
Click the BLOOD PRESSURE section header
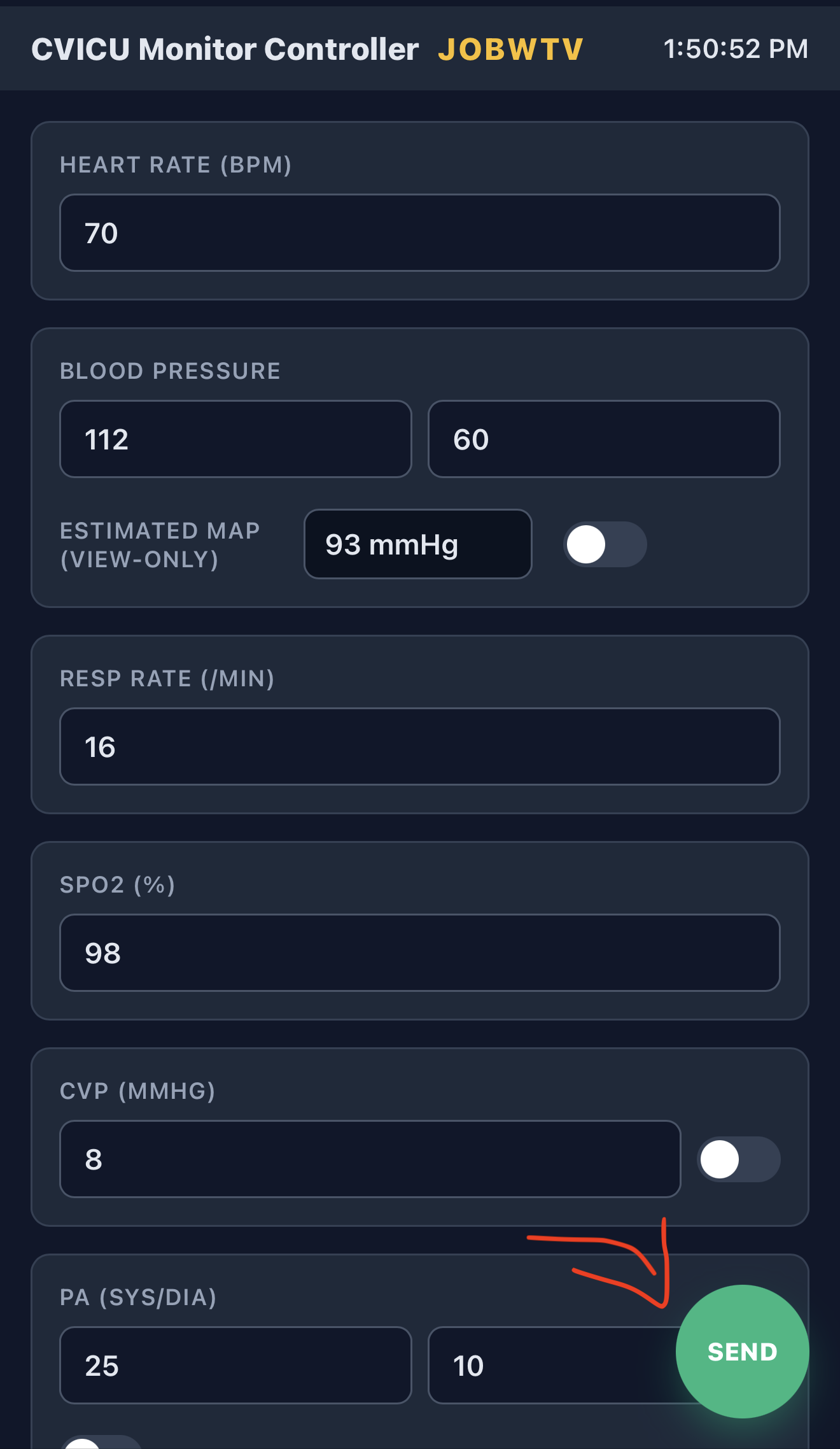(x=169, y=371)
